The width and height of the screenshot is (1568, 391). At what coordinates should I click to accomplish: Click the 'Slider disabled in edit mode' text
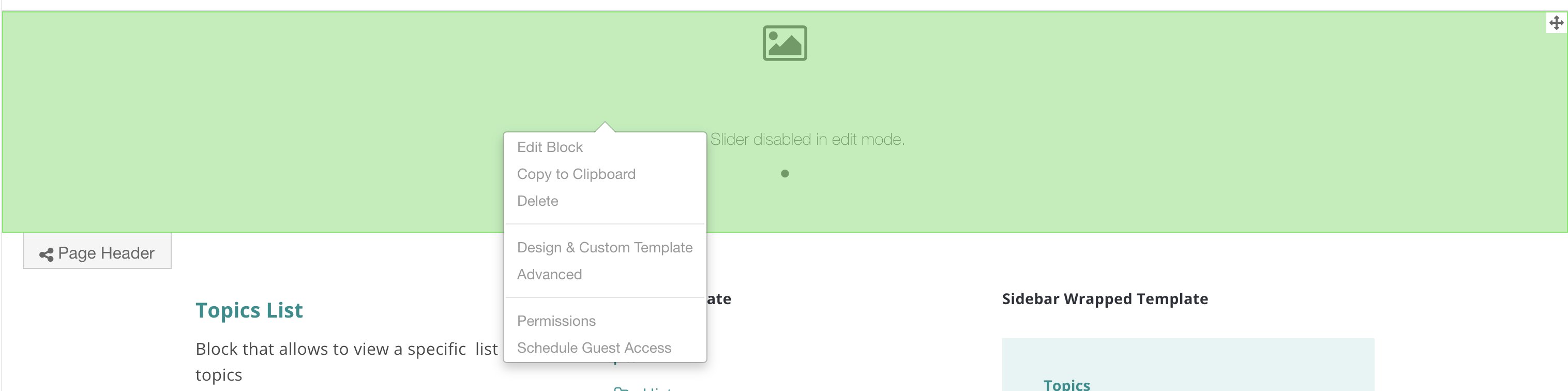click(807, 140)
